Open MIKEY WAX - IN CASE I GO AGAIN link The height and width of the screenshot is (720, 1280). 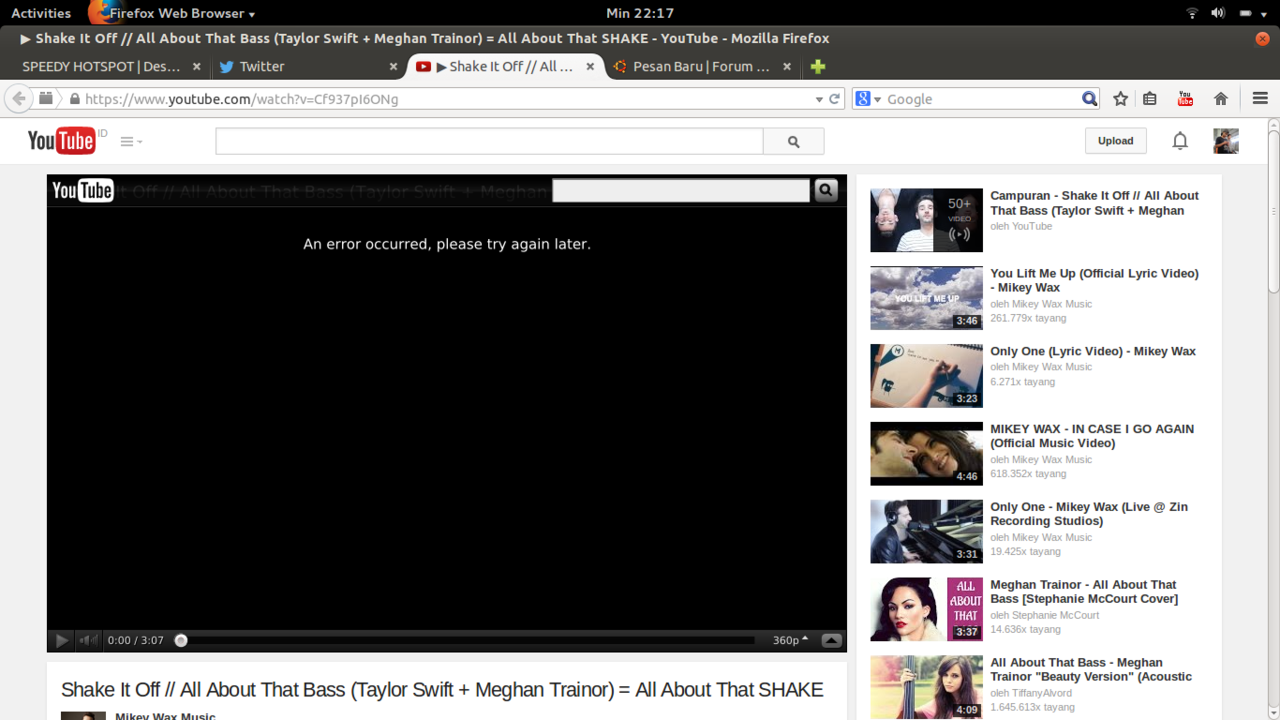(x=1092, y=436)
